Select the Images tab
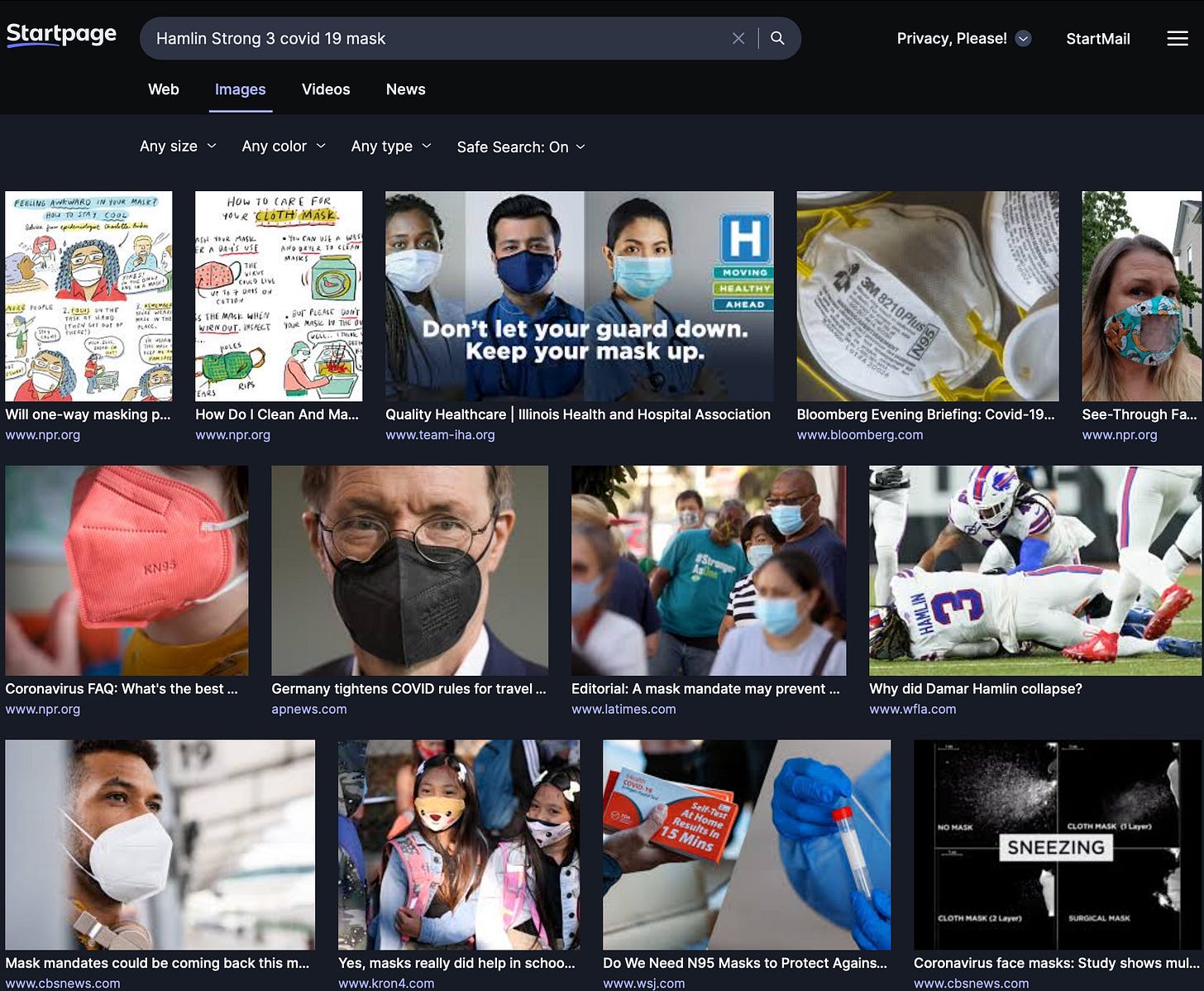1204x991 pixels. coord(241,89)
